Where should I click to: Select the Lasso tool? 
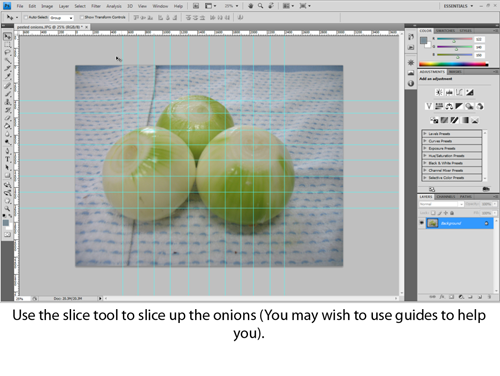(7, 53)
